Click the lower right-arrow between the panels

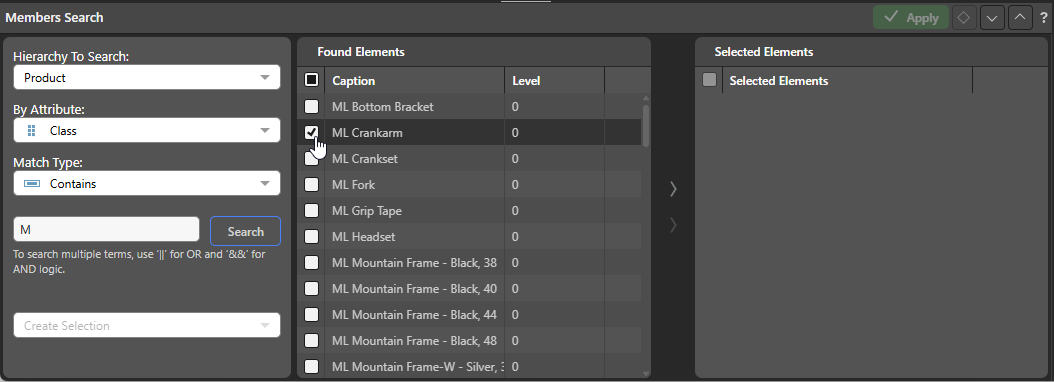673,225
